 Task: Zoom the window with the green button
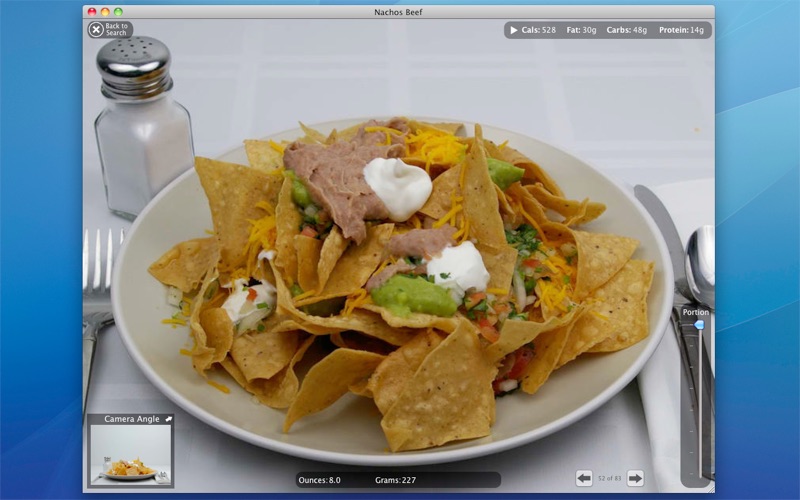tap(118, 12)
